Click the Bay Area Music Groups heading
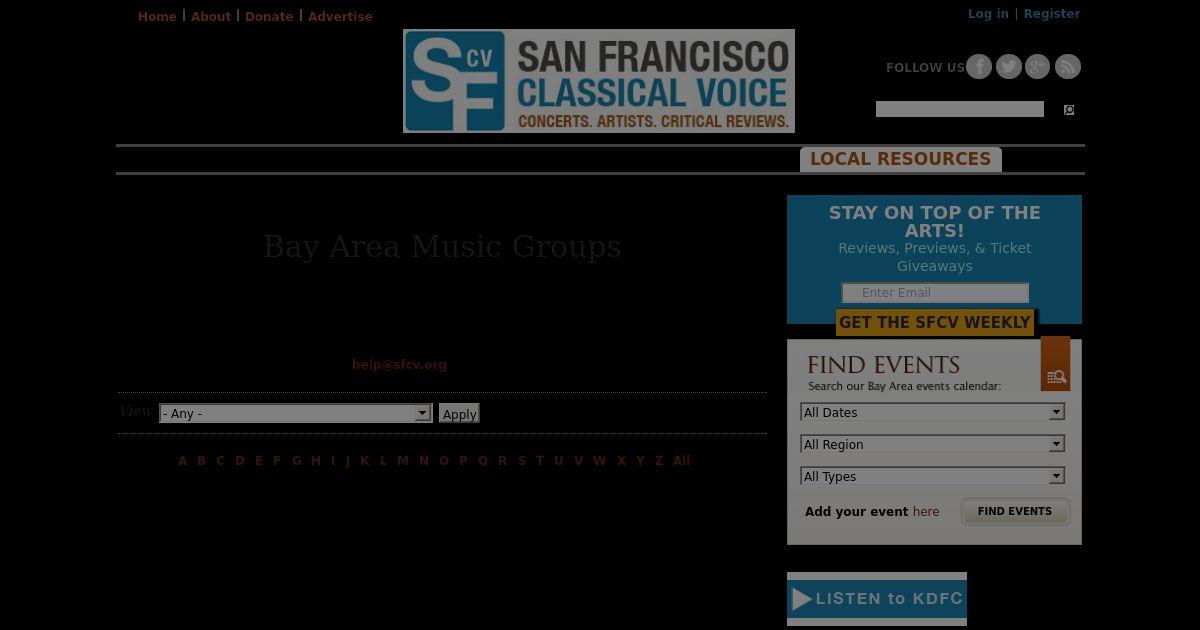 (x=442, y=247)
